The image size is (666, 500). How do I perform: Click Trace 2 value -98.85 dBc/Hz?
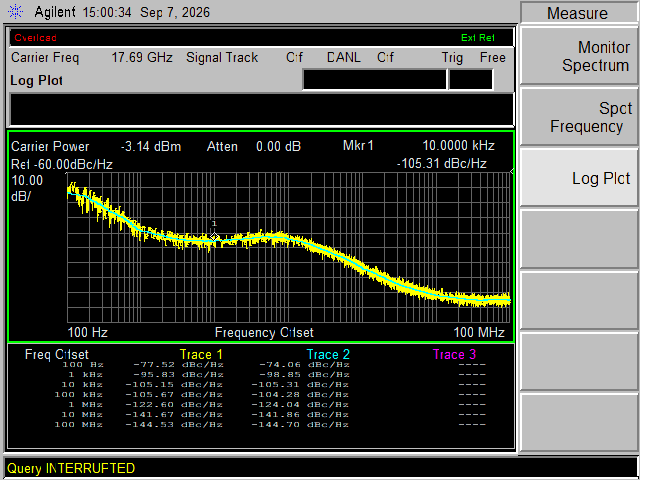(x=304, y=375)
